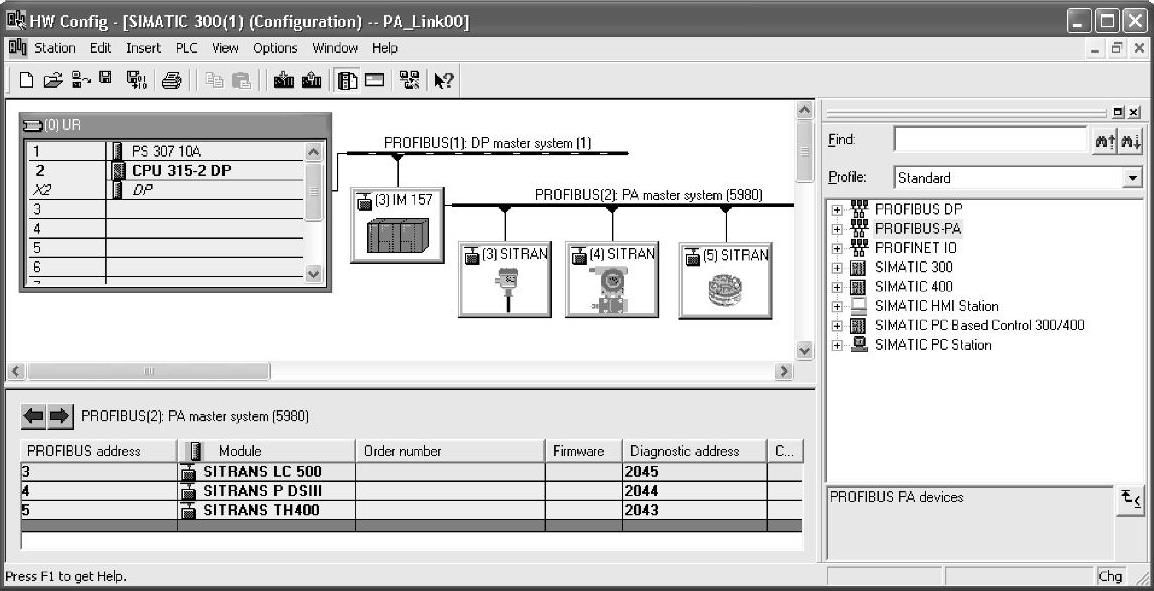Open the Profile dropdown list
1154x591 pixels.
point(1132,177)
